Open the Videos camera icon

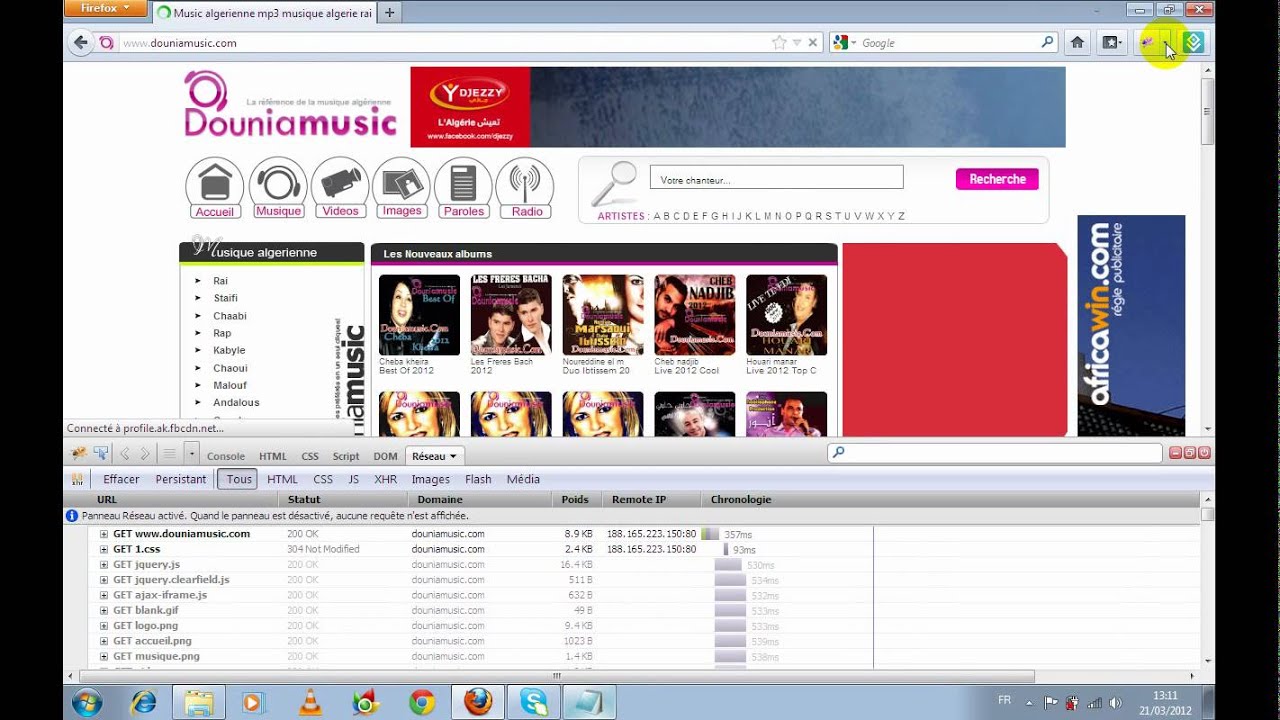click(340, 188)
